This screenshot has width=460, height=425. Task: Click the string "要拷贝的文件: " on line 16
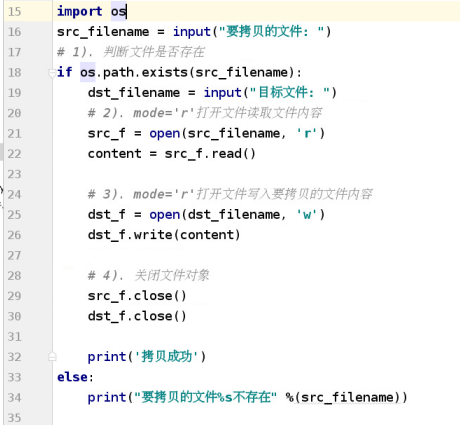click(x=271, y=32)
